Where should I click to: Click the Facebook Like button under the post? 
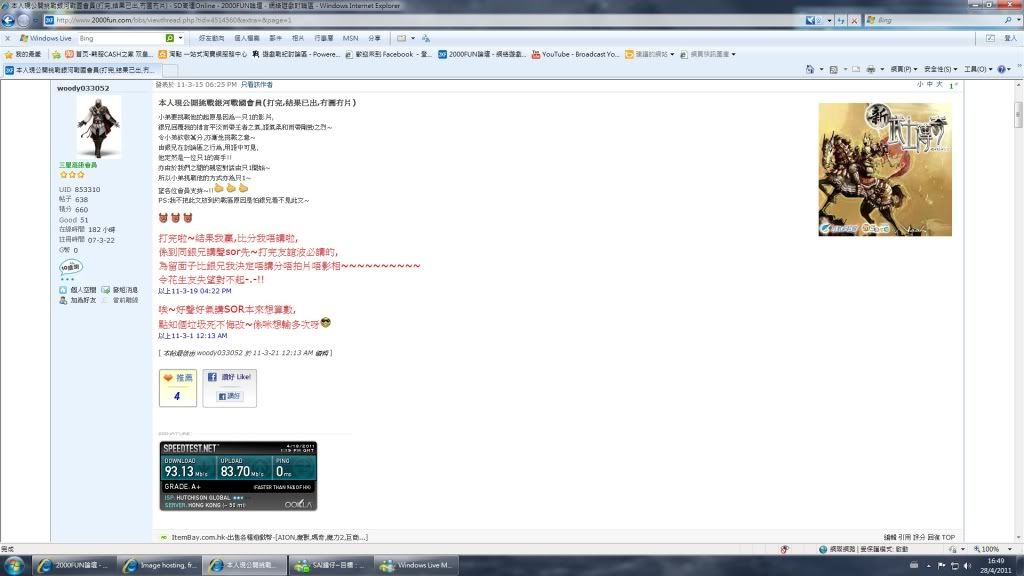[x=230, y=378]
